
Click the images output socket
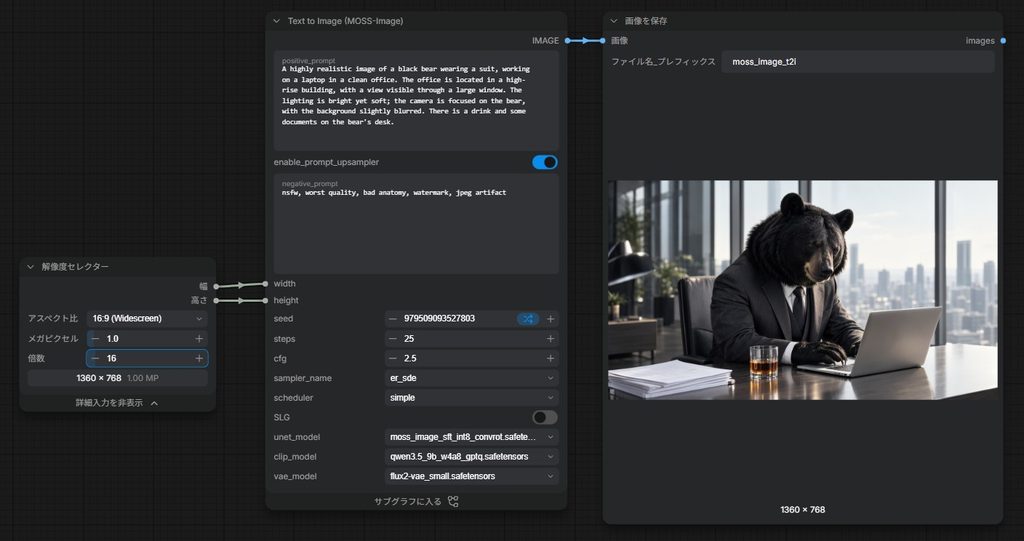(x=1003, y=41)
